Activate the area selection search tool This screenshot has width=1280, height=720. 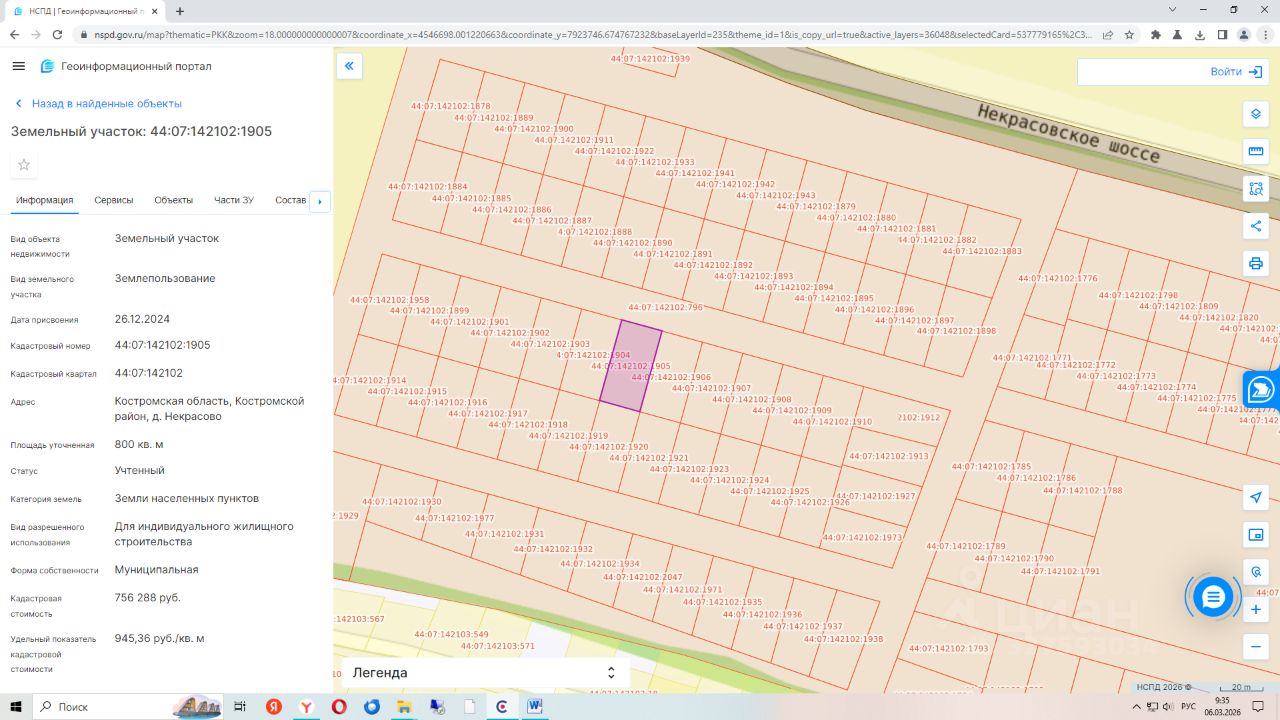click(x=1256, y=188)
